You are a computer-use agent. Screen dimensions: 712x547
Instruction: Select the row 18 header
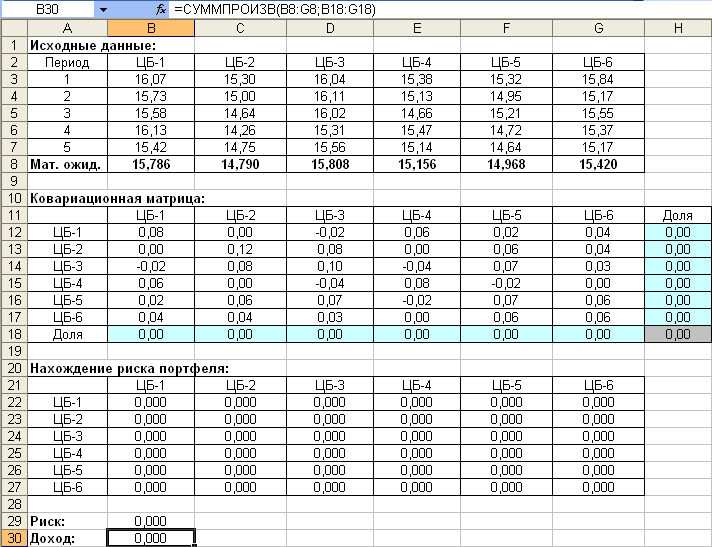[13, 334]
